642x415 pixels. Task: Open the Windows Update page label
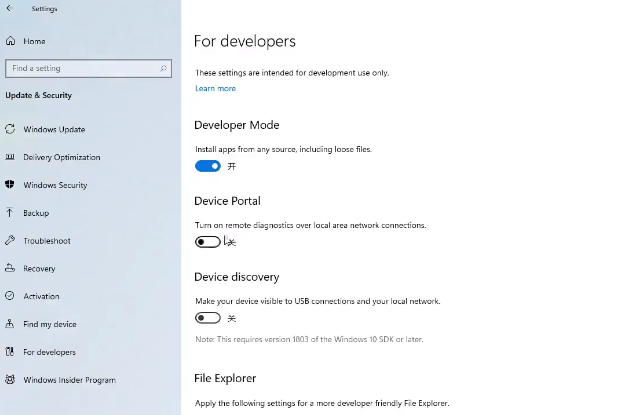(x=54, y=129)
